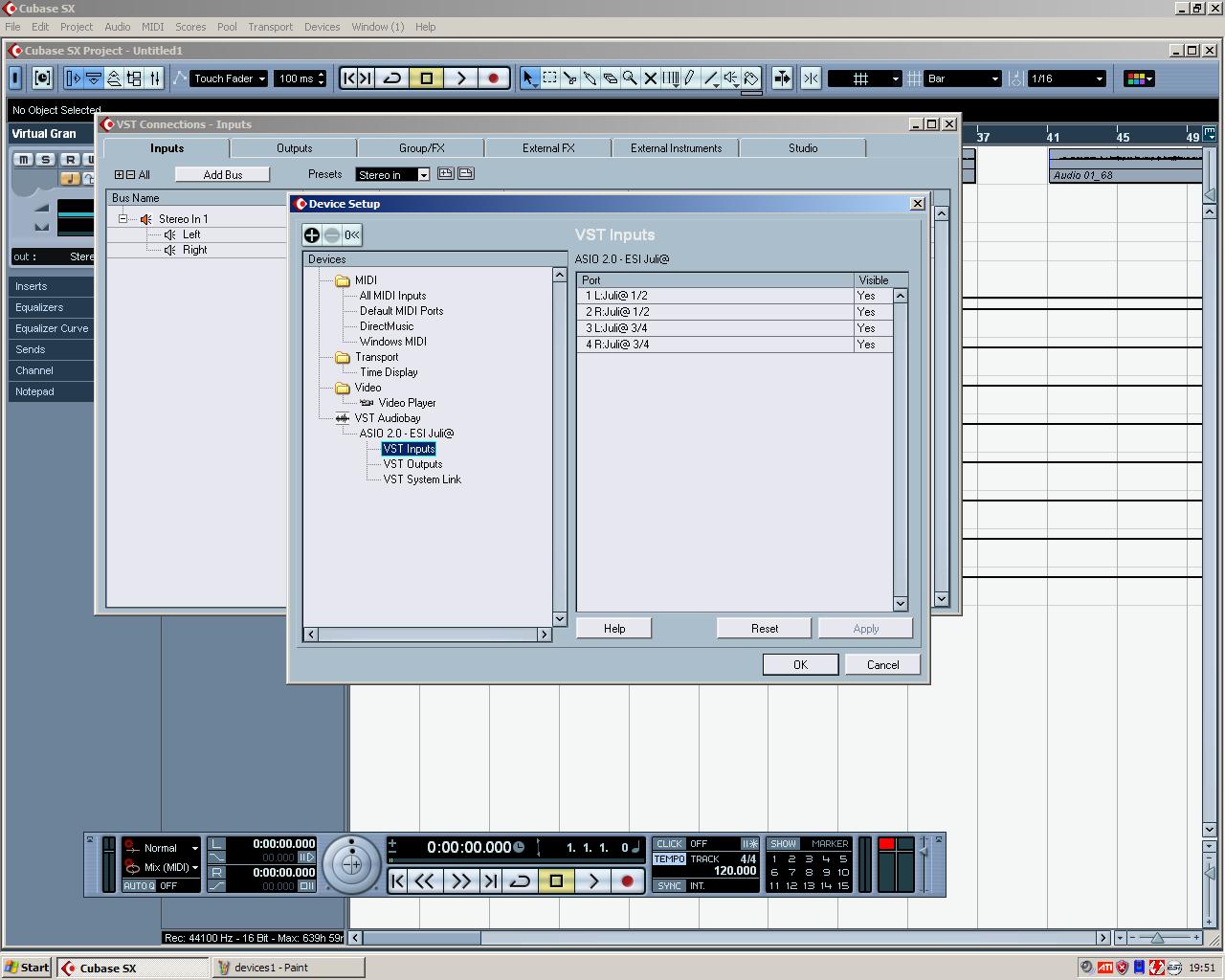This screenshot has width=1225, height=980.
Task: Open the Transport menu
Action: point(270,27)
